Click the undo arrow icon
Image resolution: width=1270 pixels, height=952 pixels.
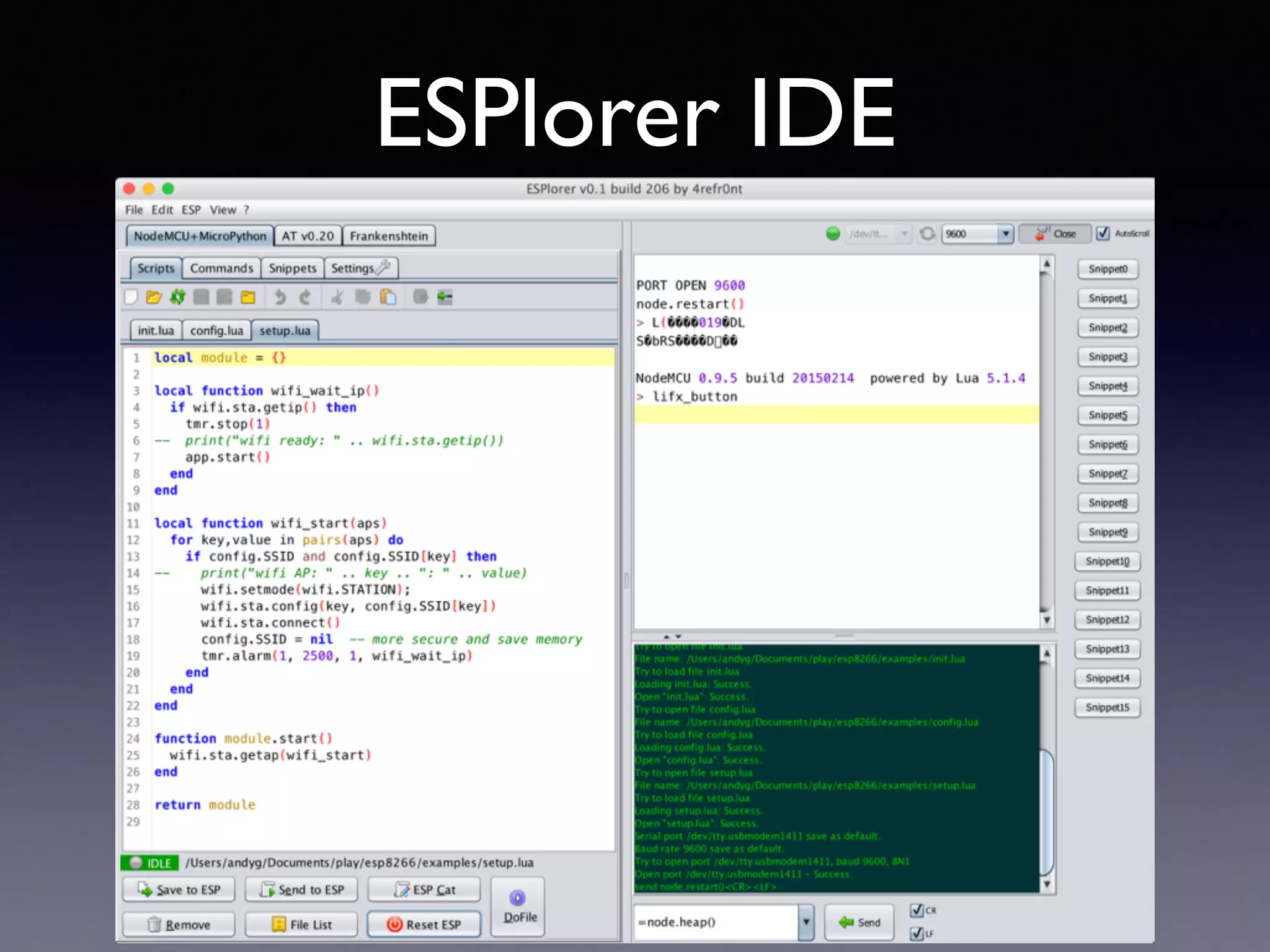pos(280,297)
